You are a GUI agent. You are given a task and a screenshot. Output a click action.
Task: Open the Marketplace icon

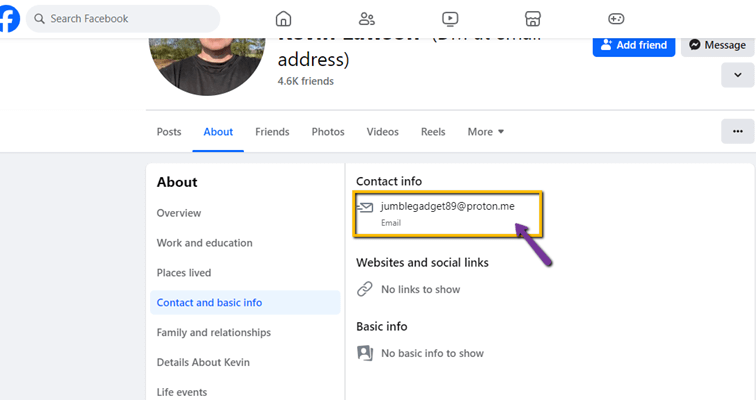(533, 19)
